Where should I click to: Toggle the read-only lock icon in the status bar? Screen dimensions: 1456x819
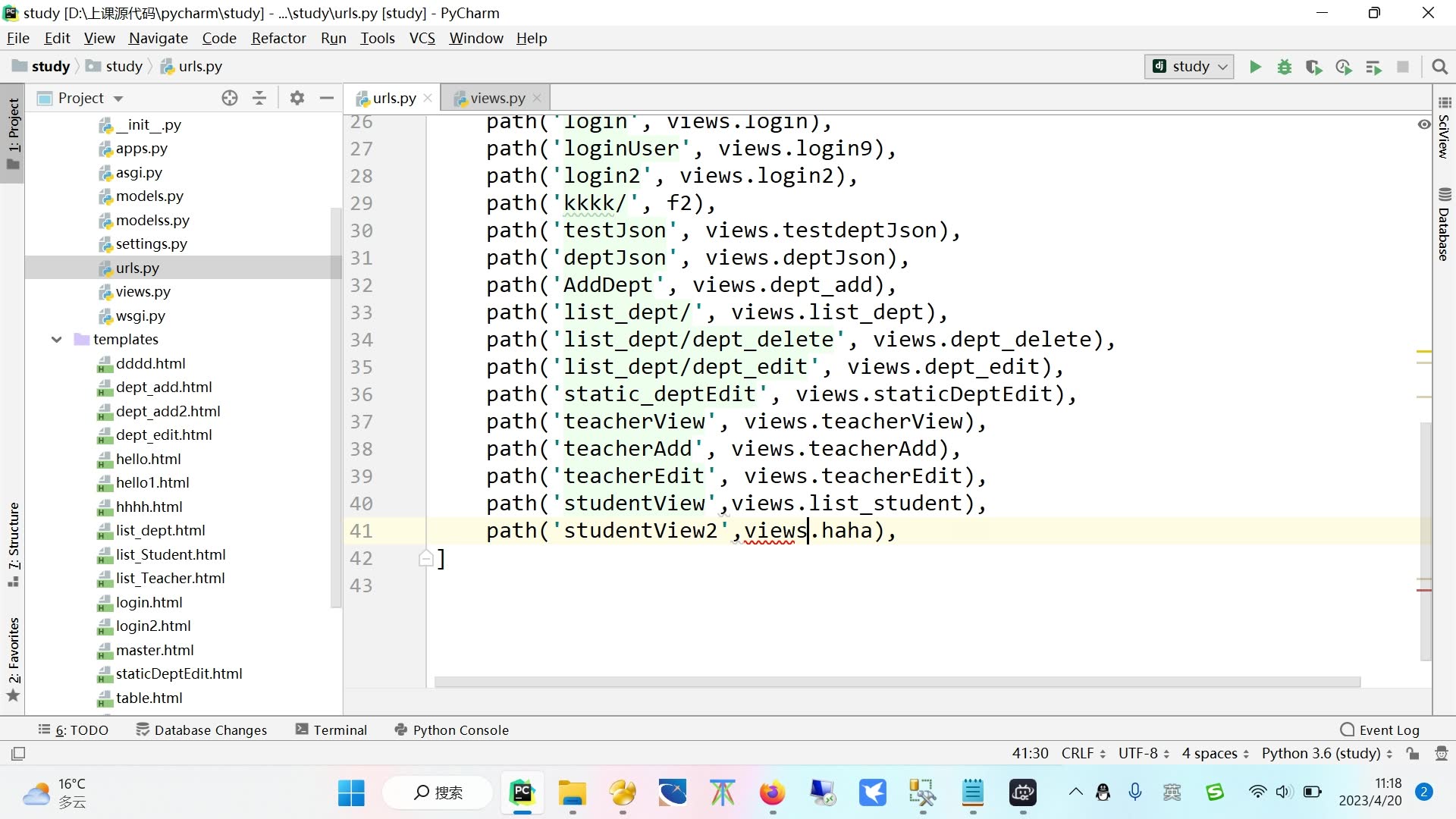[x=1412, y=753]
